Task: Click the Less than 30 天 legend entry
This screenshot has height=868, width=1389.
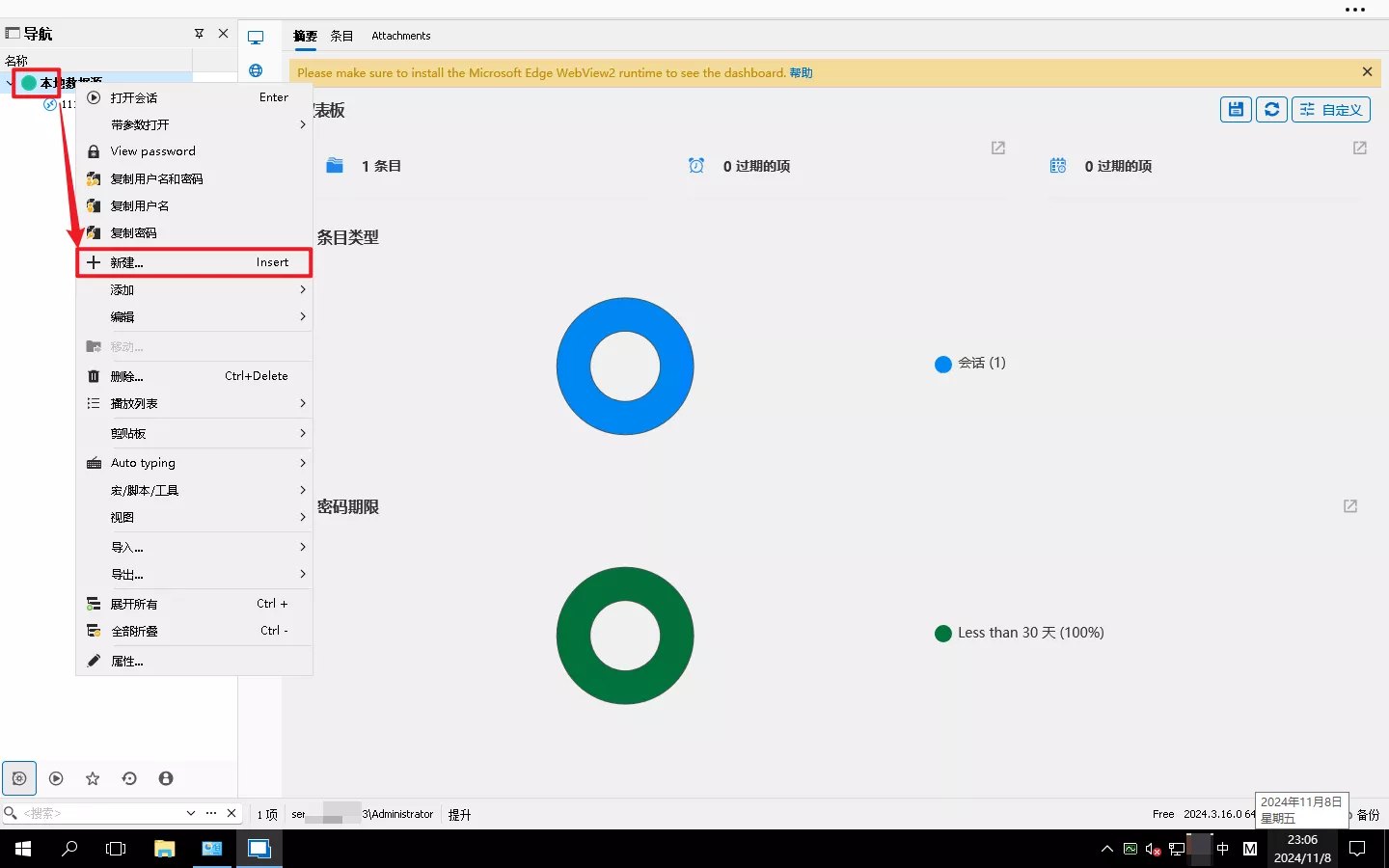Action: pyautogui.click(x=1020, y=633)
